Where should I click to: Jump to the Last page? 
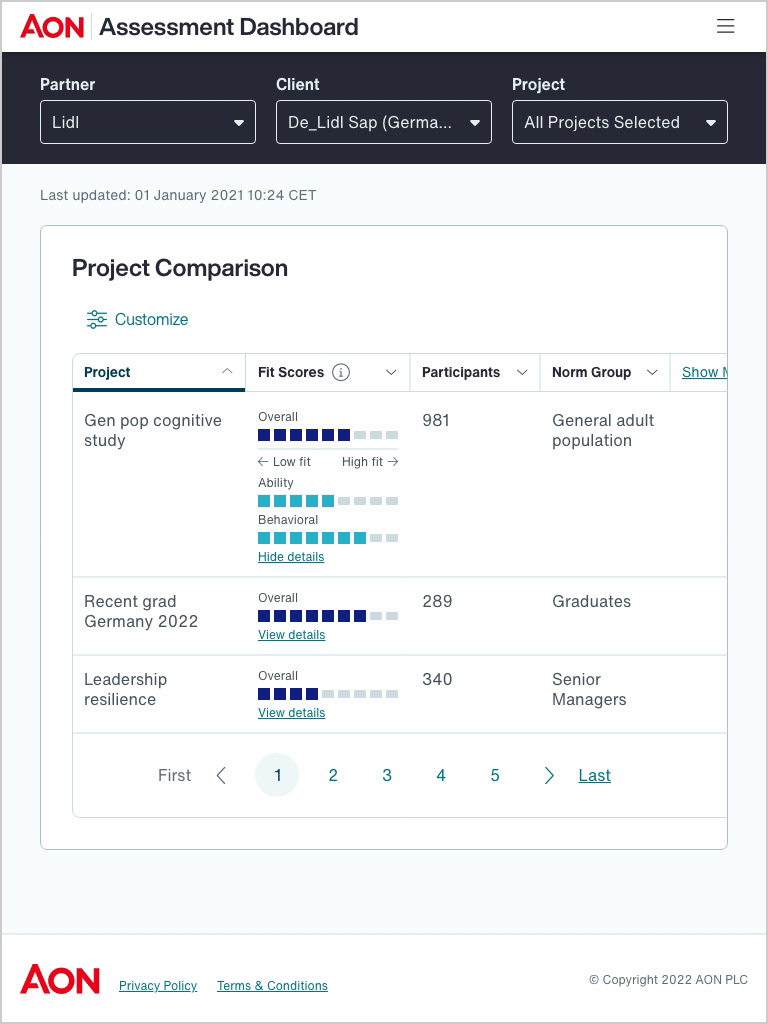coord(594,775)
